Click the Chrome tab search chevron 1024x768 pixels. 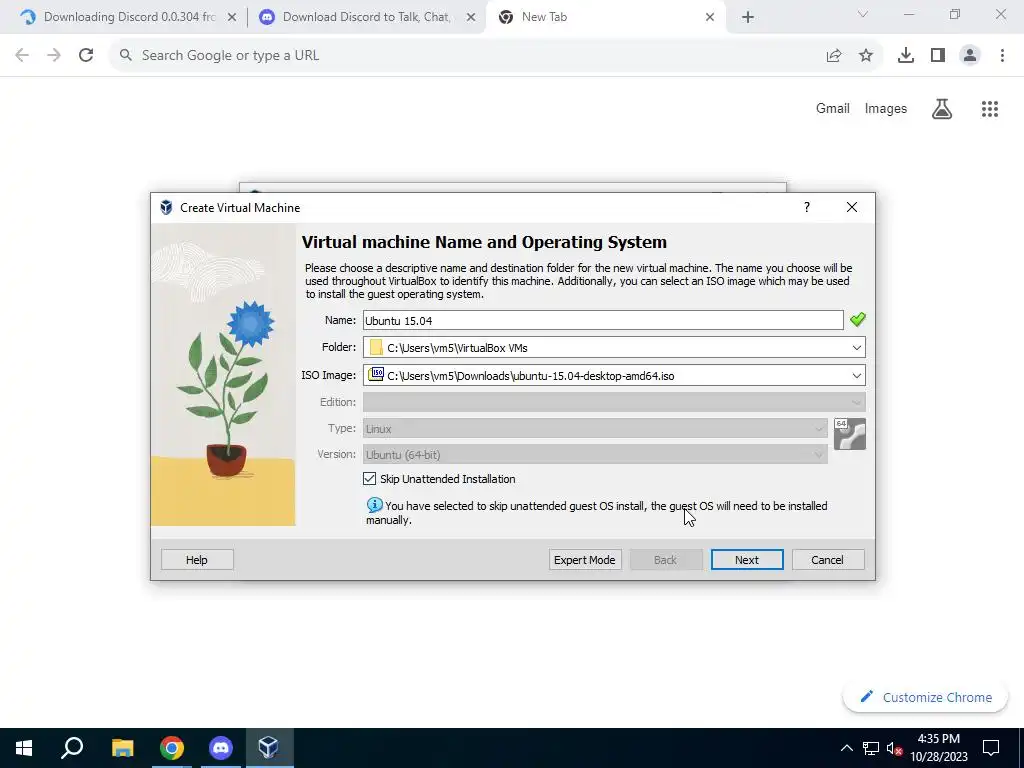[863, 15]
